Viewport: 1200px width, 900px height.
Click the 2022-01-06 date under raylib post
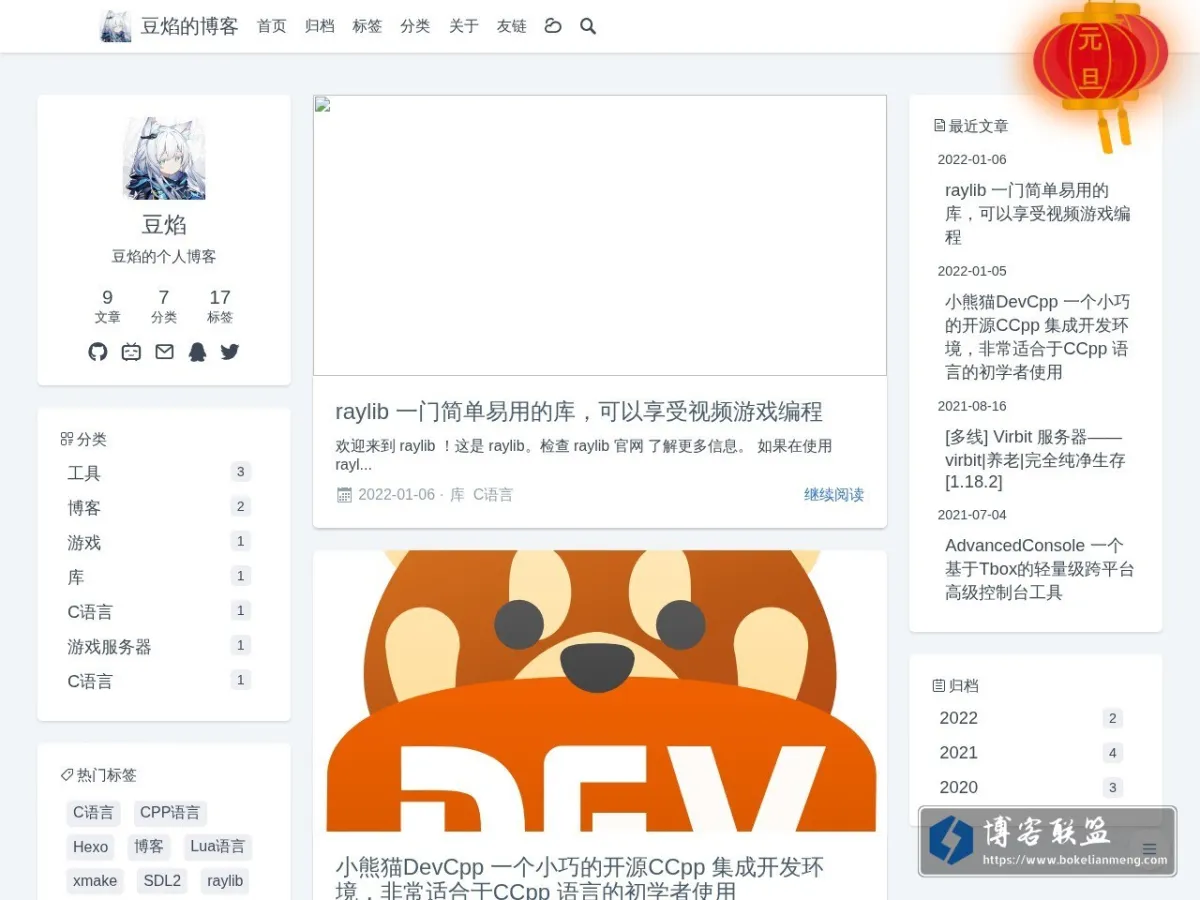point(396,494)
